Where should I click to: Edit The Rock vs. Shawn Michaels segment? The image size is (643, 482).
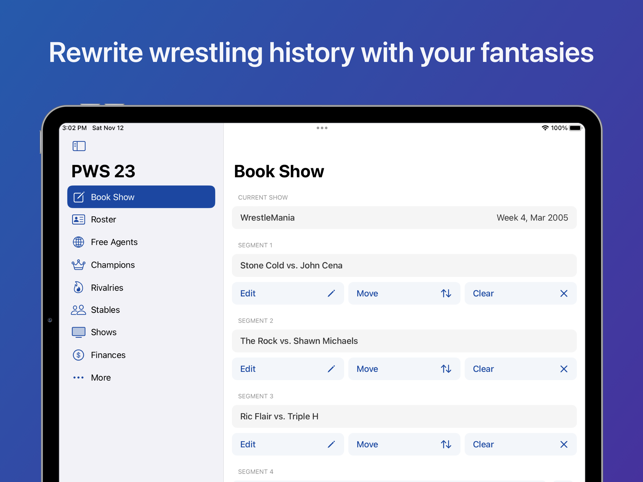click(288, 369)
